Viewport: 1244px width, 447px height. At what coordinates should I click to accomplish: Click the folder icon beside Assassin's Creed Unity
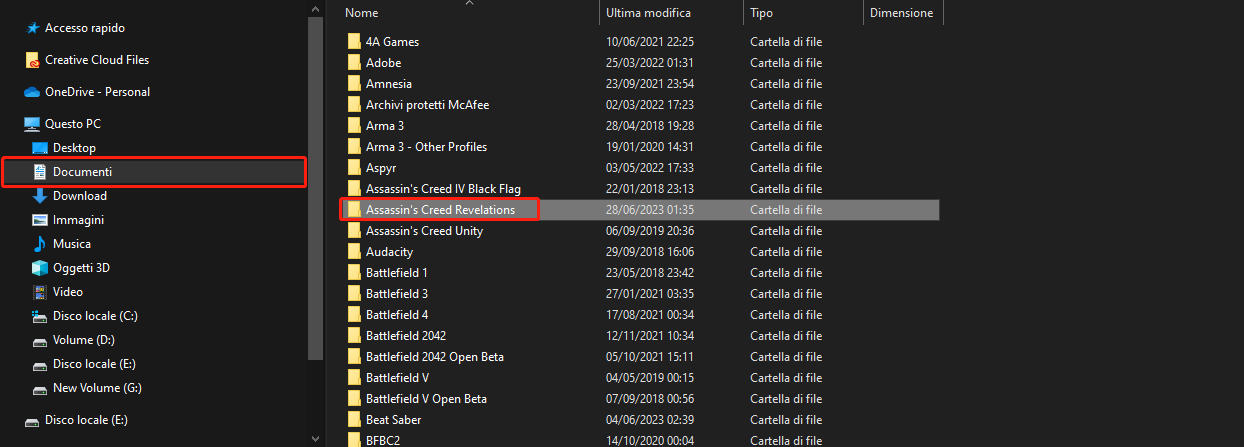pos(354,231)
